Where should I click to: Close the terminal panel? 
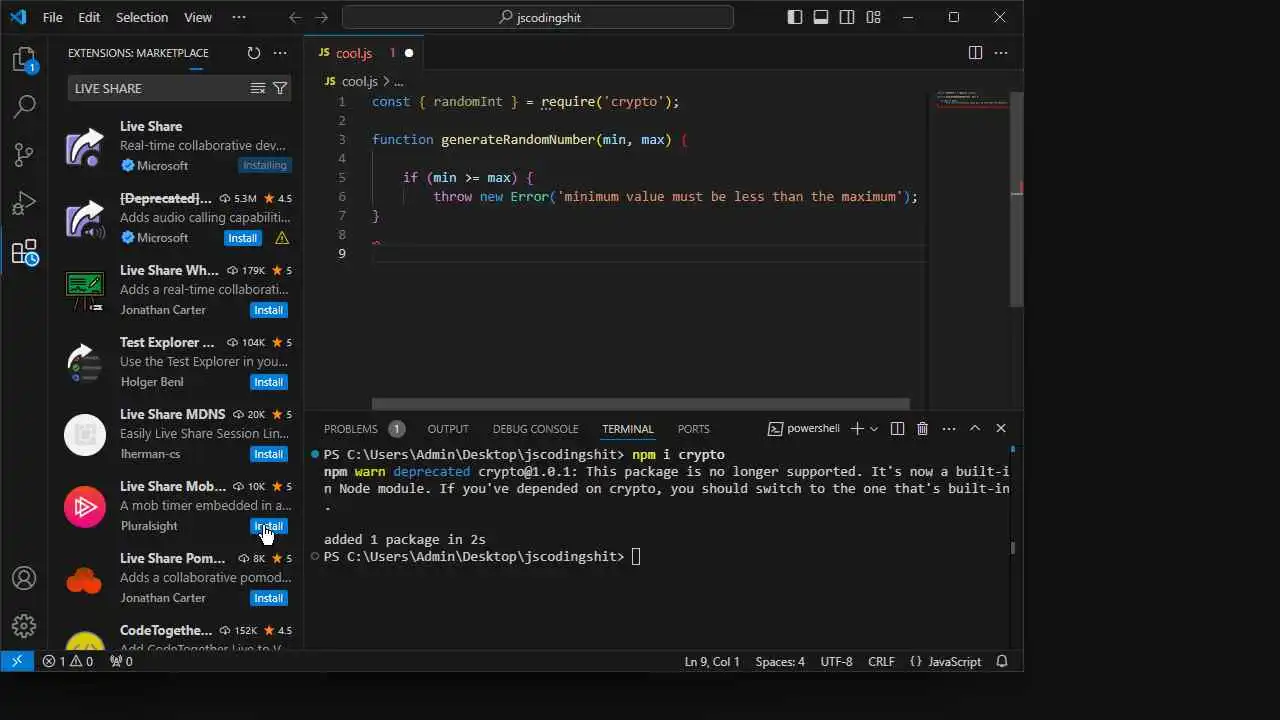(1001, 428)
